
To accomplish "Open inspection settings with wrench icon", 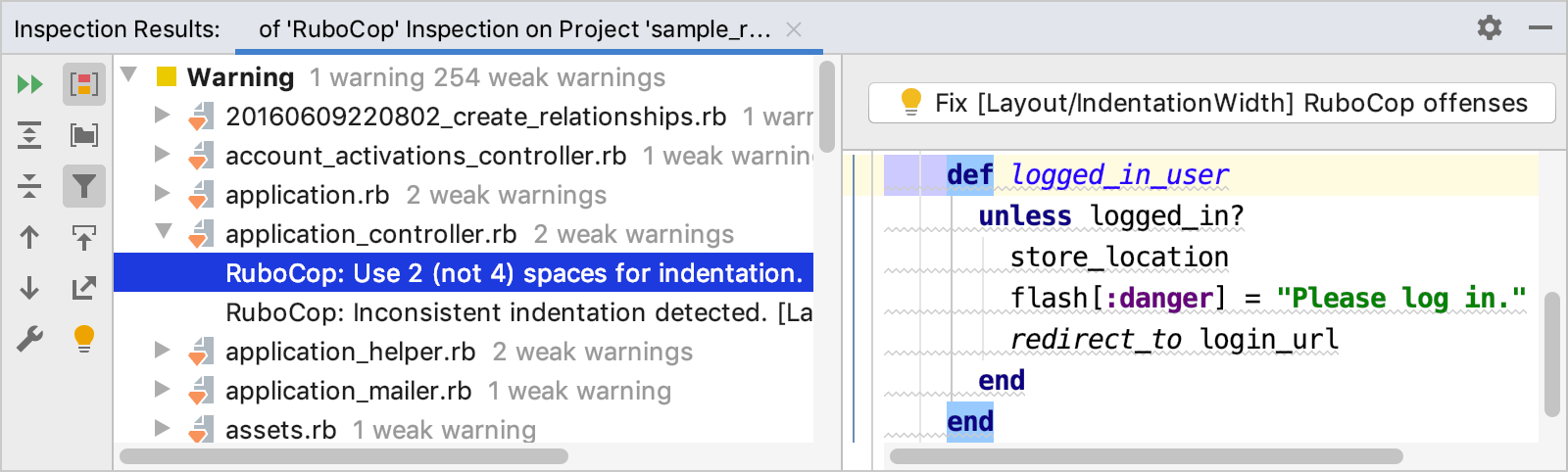I will tap(29, 339).
